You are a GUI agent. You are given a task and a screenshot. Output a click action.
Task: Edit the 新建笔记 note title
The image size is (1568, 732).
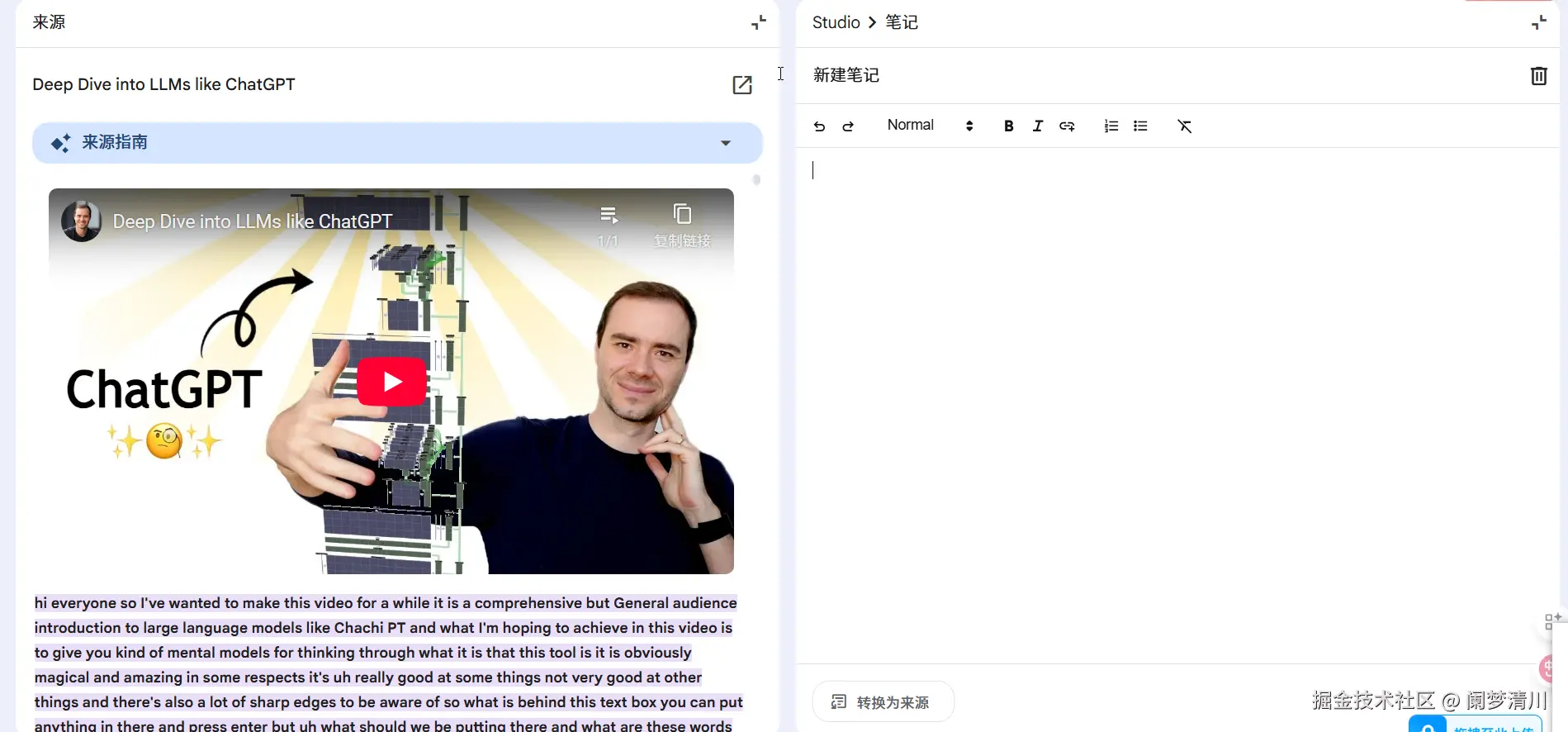tap(846, 75)
